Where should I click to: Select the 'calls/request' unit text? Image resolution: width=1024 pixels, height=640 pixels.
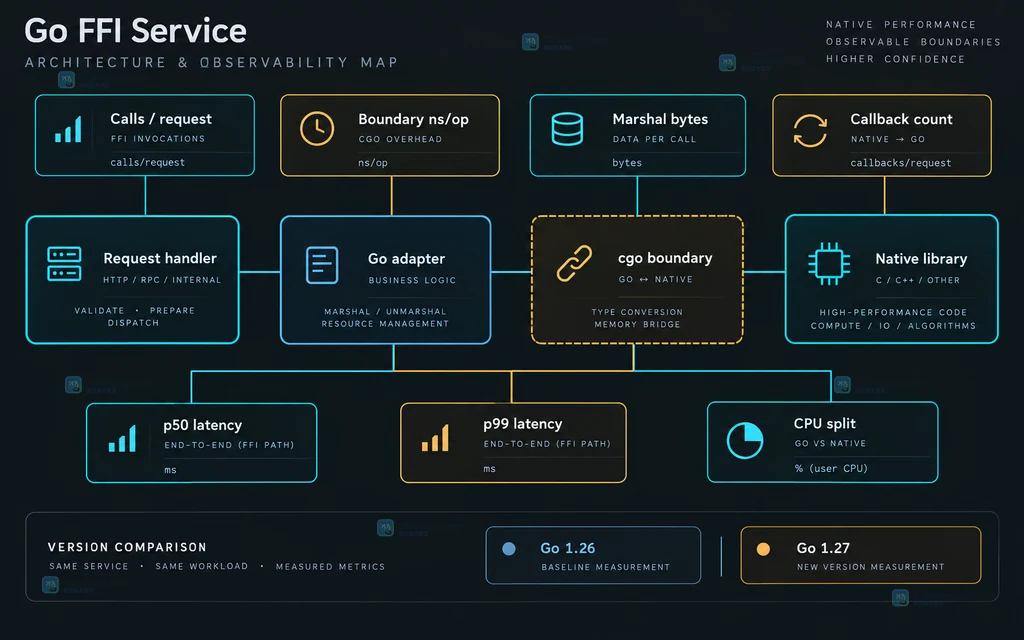(x=148, y=163)
